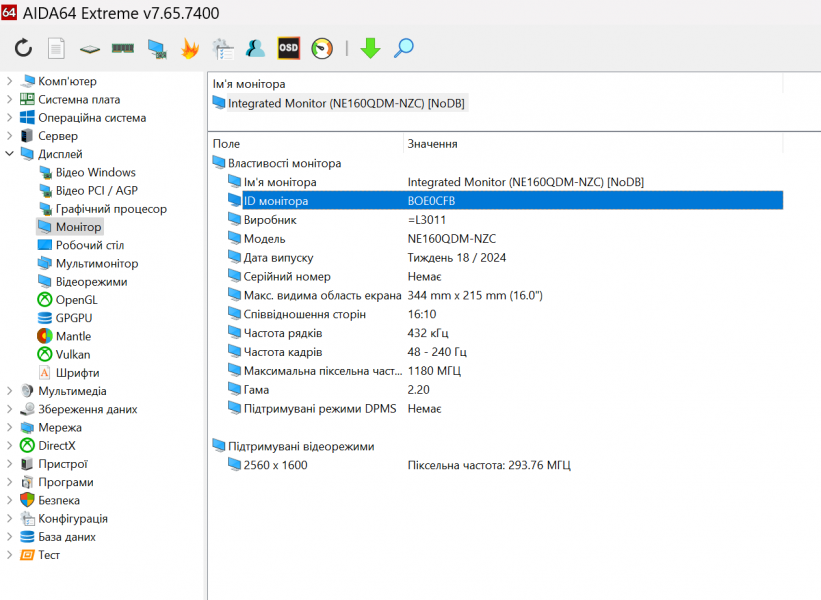Select Монітор tree item

point(79,227)
